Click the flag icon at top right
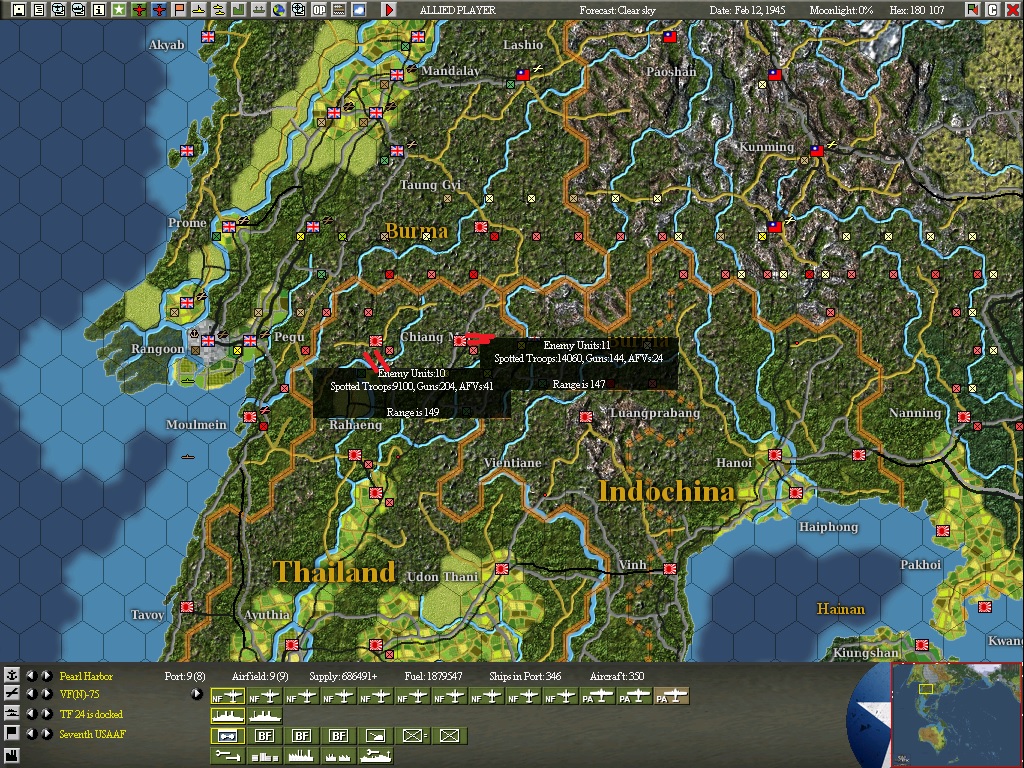The width and height of the screenshot is (1024, 768). click(973, 10)
